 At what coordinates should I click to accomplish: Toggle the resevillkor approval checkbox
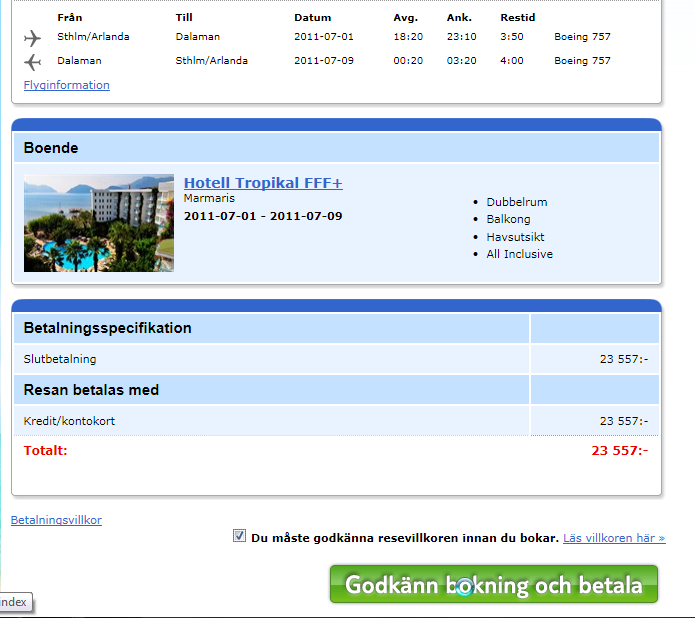point(239,536)
